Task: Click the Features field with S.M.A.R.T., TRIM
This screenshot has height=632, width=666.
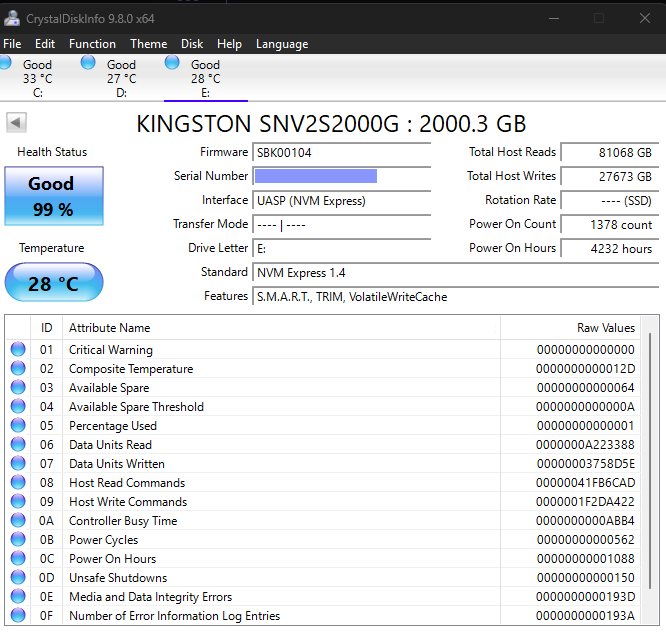Action: tap(456, 296)
